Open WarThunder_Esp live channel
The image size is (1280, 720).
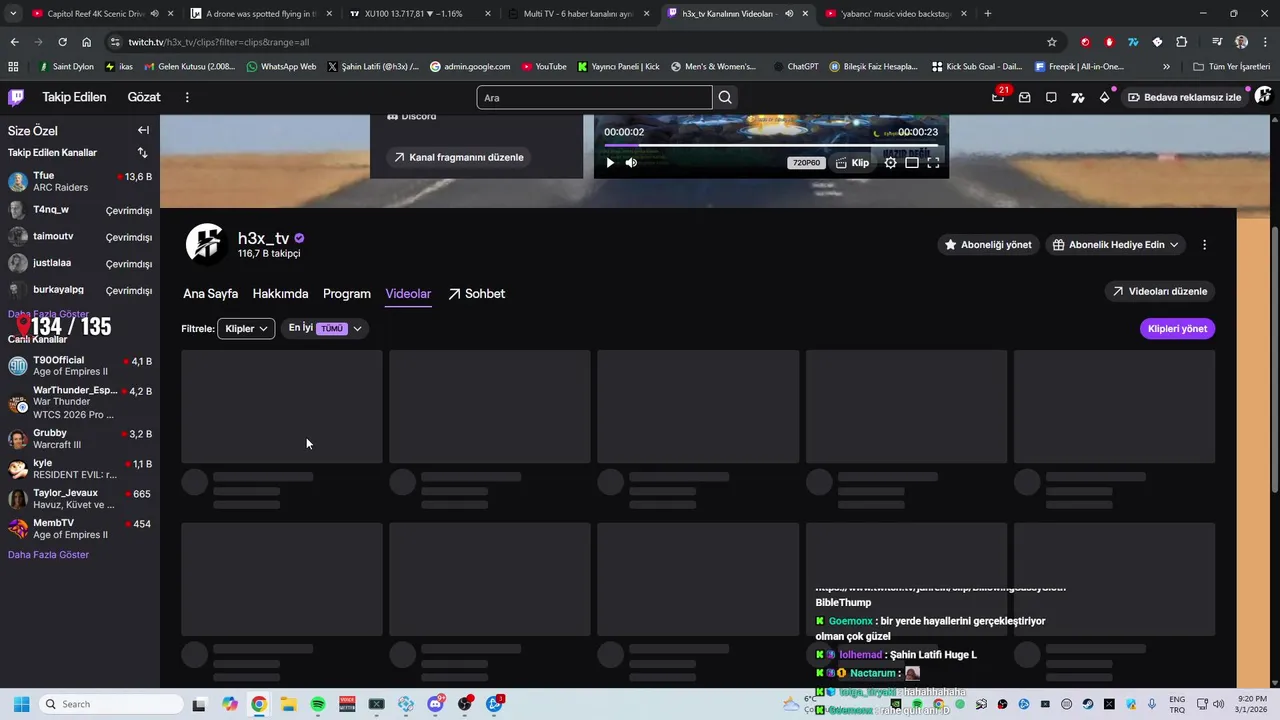[x=80, y=402]
